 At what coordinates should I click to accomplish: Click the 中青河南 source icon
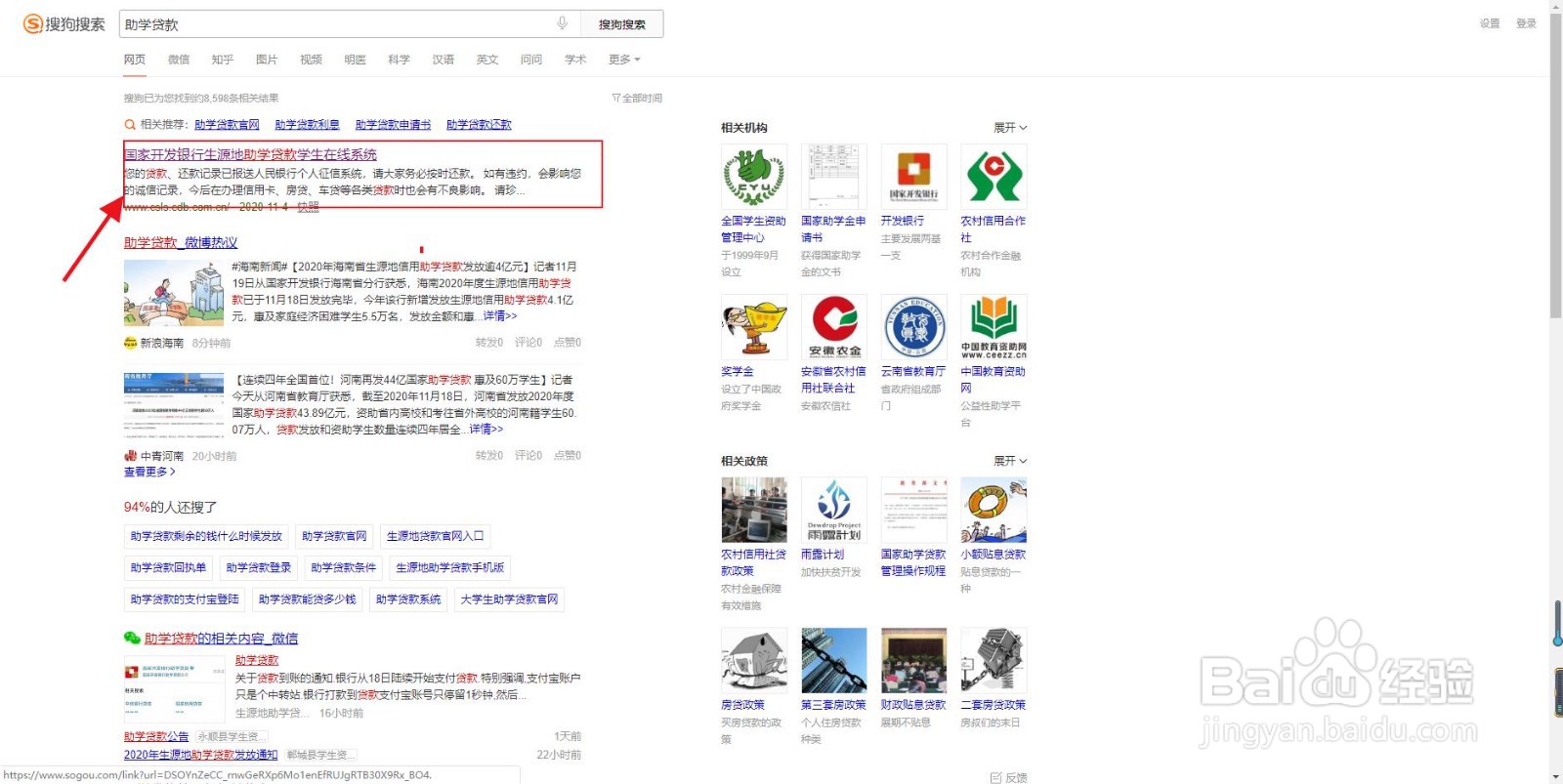[x=130, y=456]
